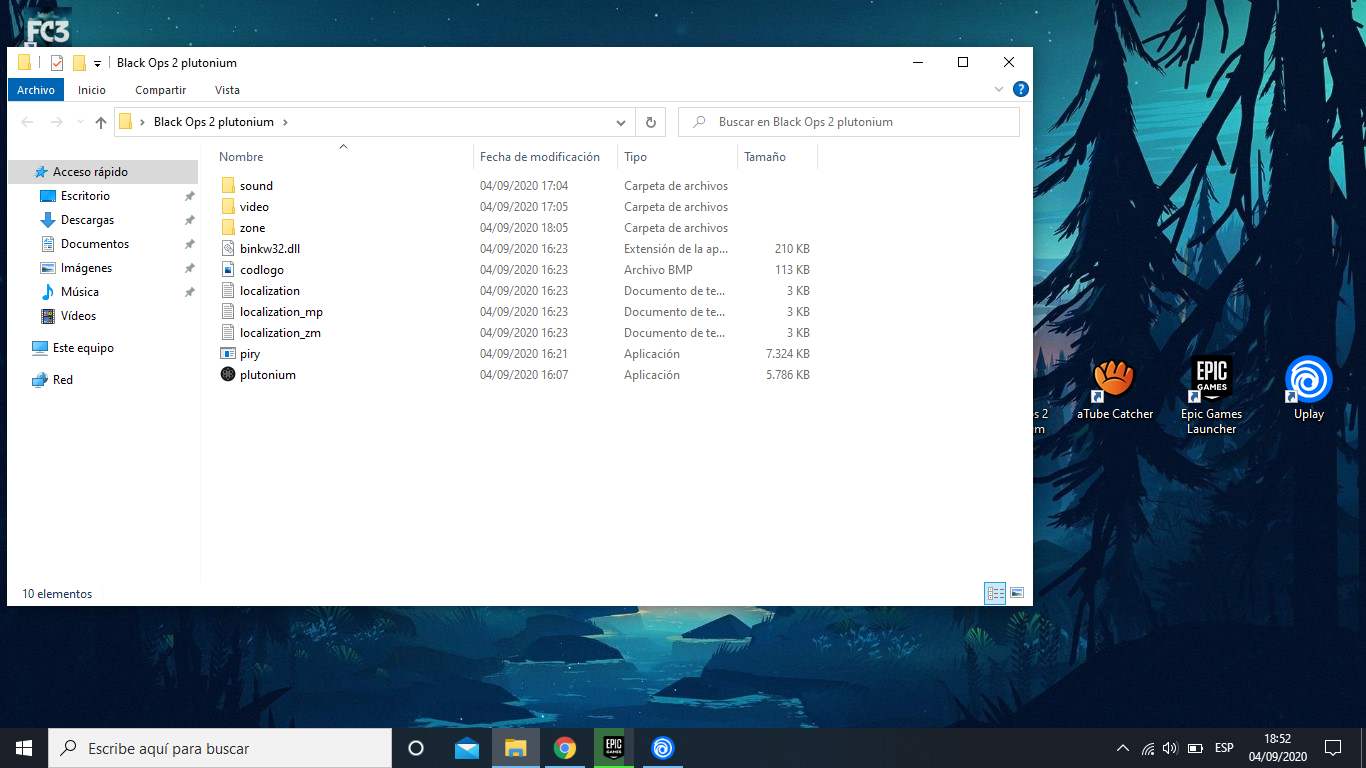Viewport: 1366px width, 768px height.
Task: Click taskbar search Escribe aquí para buscar
Action: pos(220,748)
